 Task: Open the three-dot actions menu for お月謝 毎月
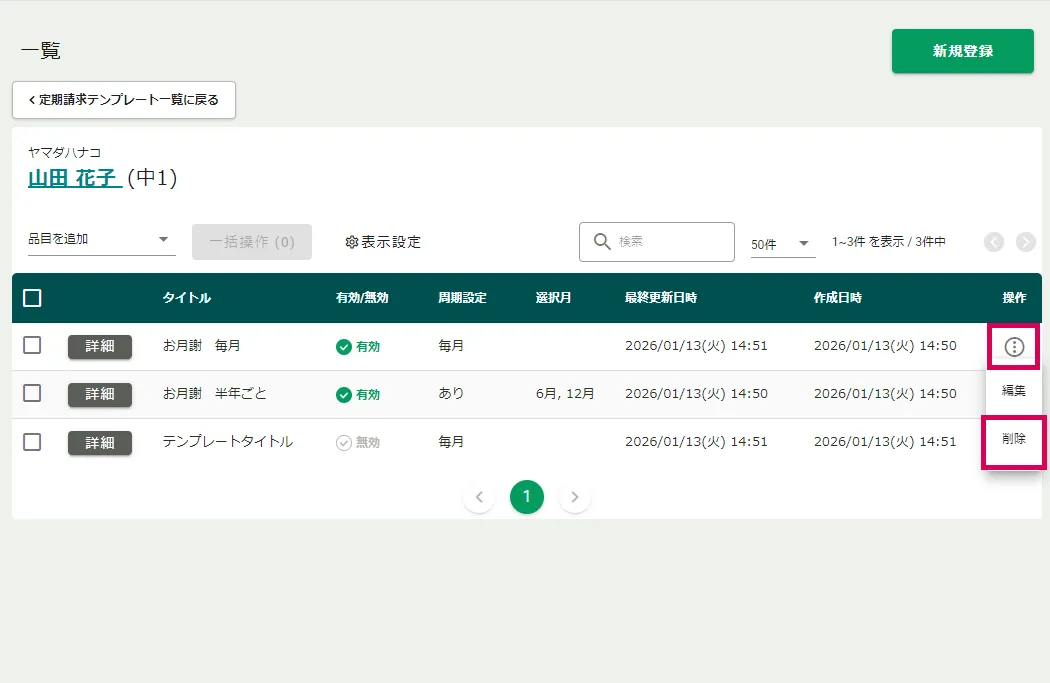[x=1014, y=347]
